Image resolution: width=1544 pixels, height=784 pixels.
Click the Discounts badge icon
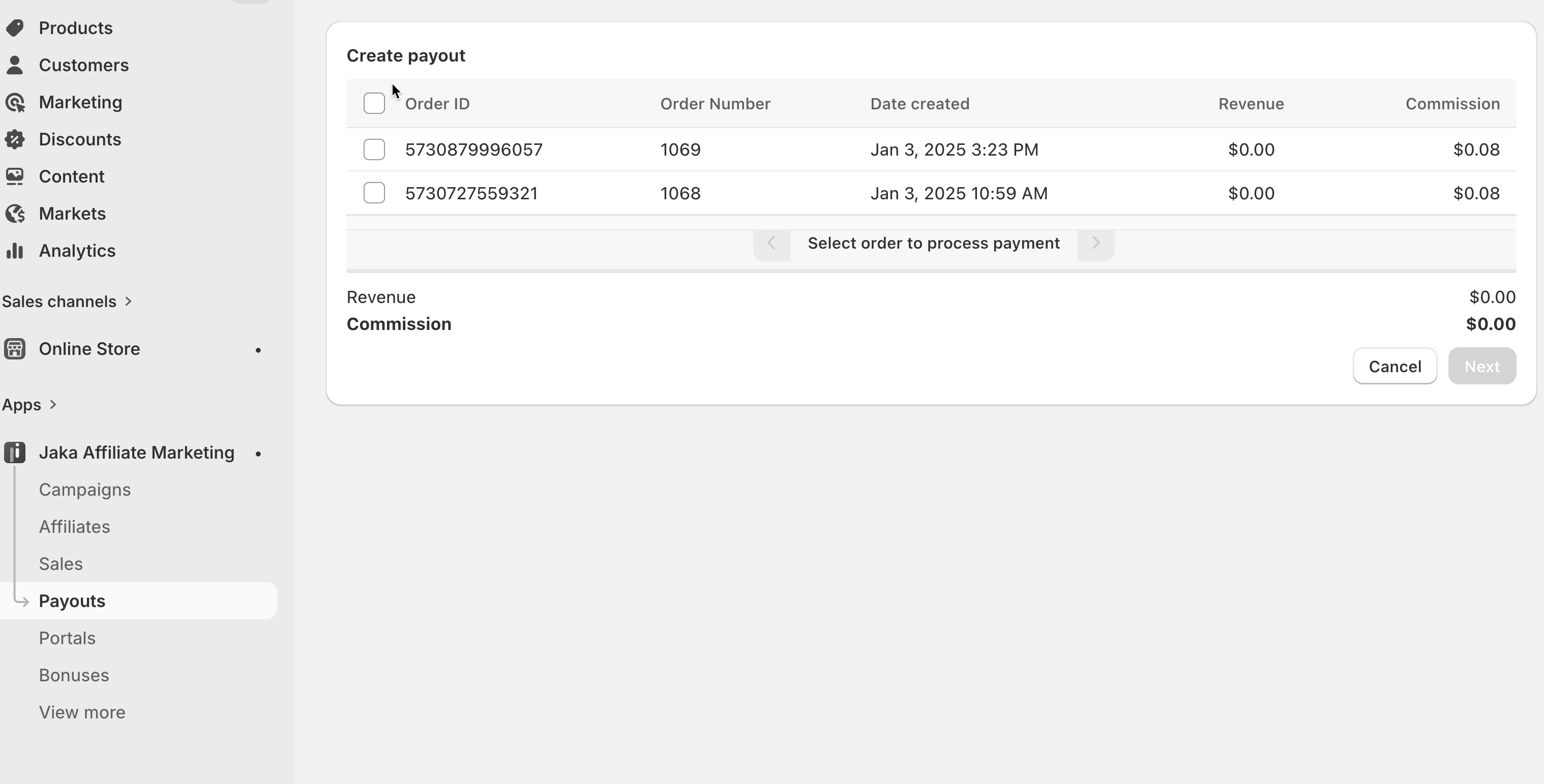tap(15, 140)
